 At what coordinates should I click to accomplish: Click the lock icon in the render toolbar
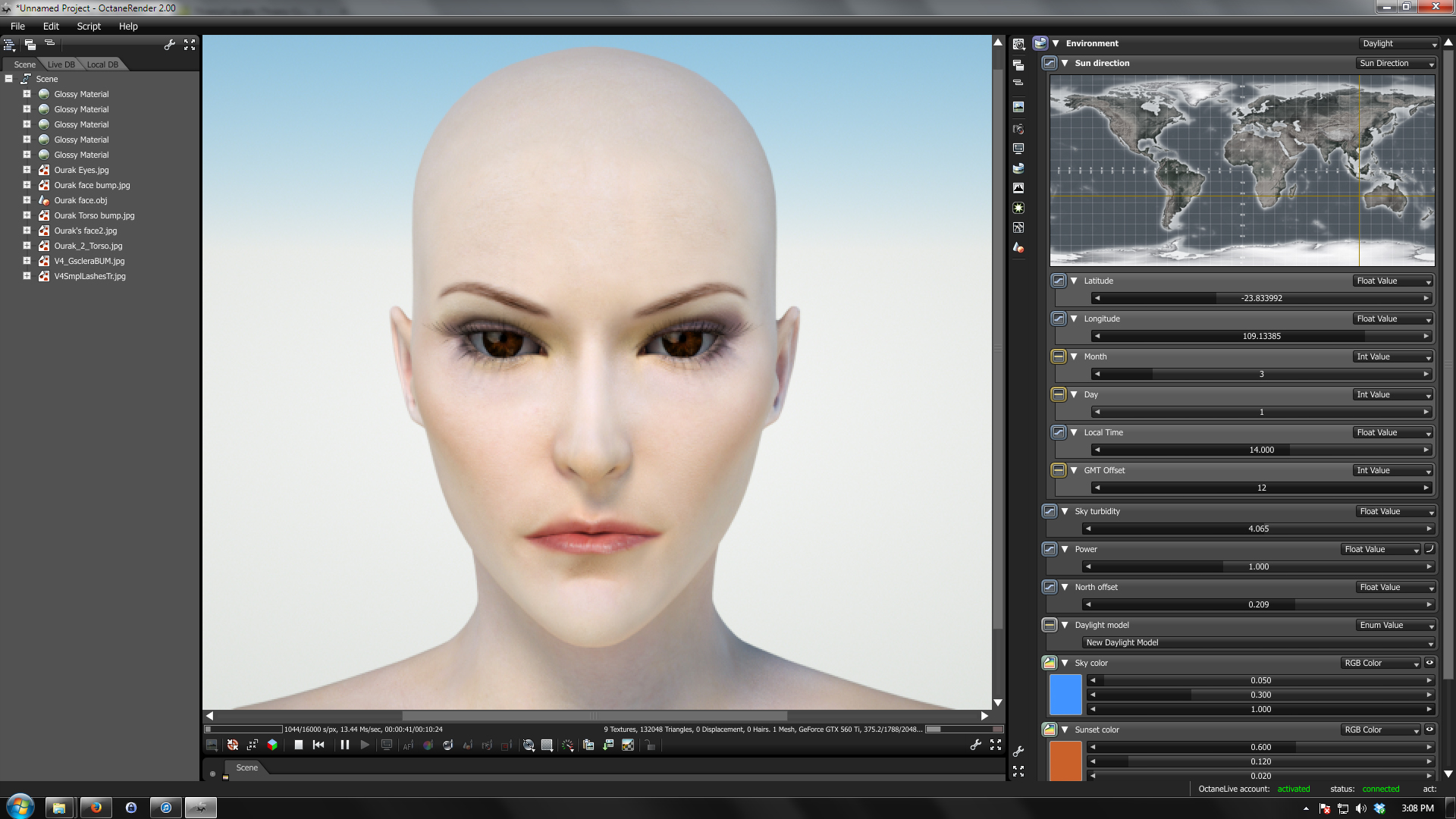(650, 745)
